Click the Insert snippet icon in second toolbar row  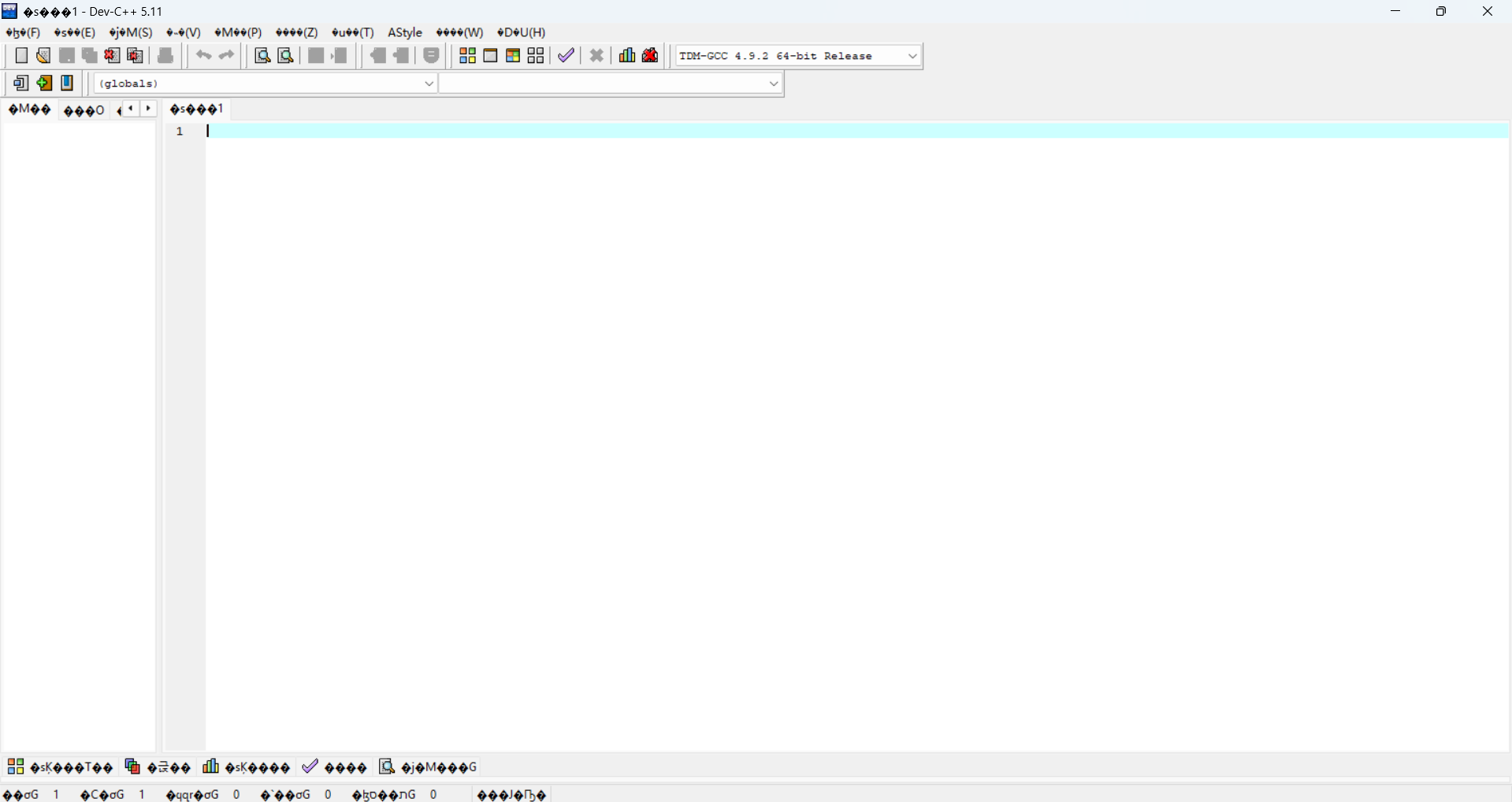[21, 83]
